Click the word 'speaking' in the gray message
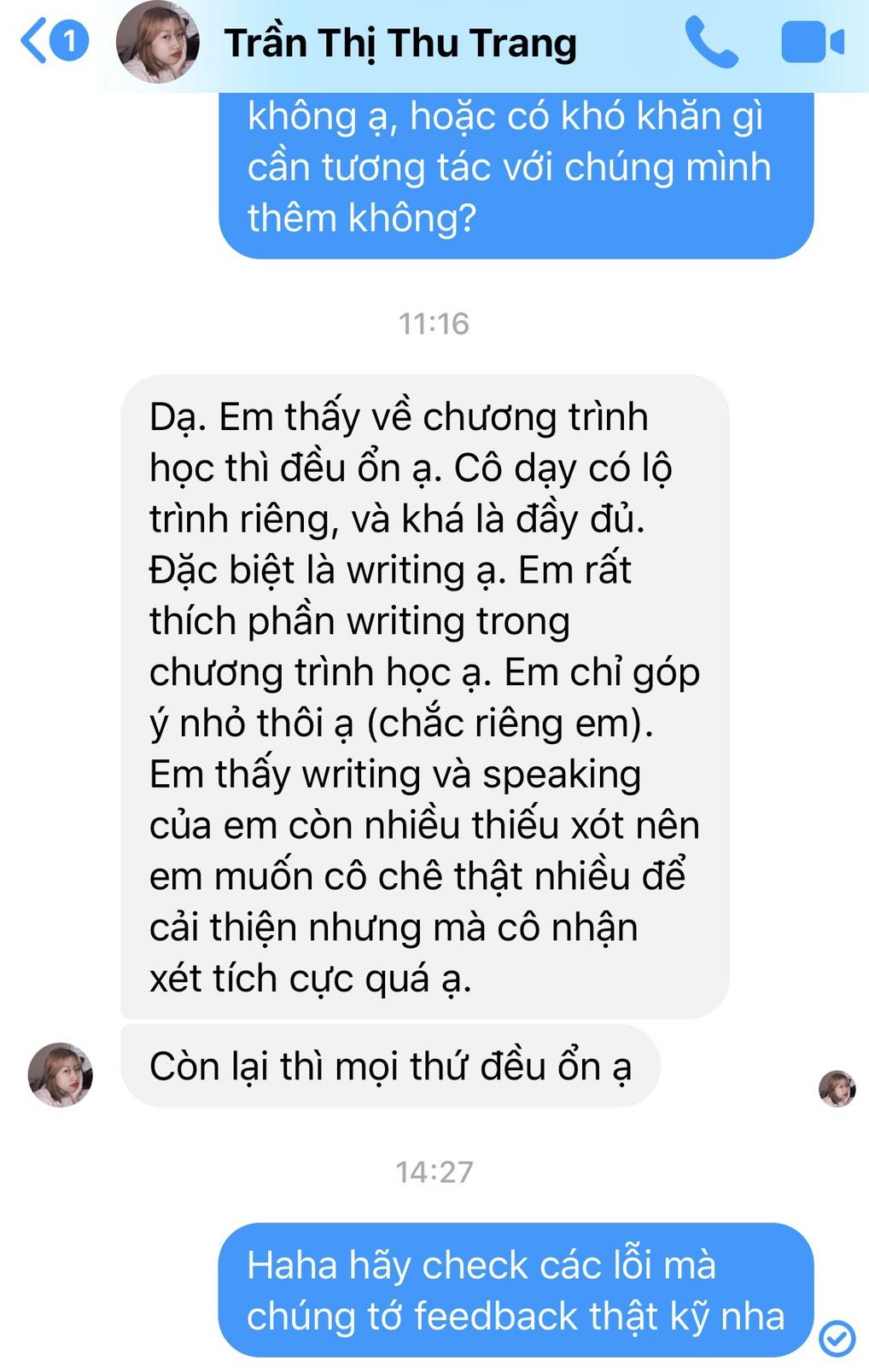The height and width of the screenshot is (1372, 869). (x=562, y=775)
